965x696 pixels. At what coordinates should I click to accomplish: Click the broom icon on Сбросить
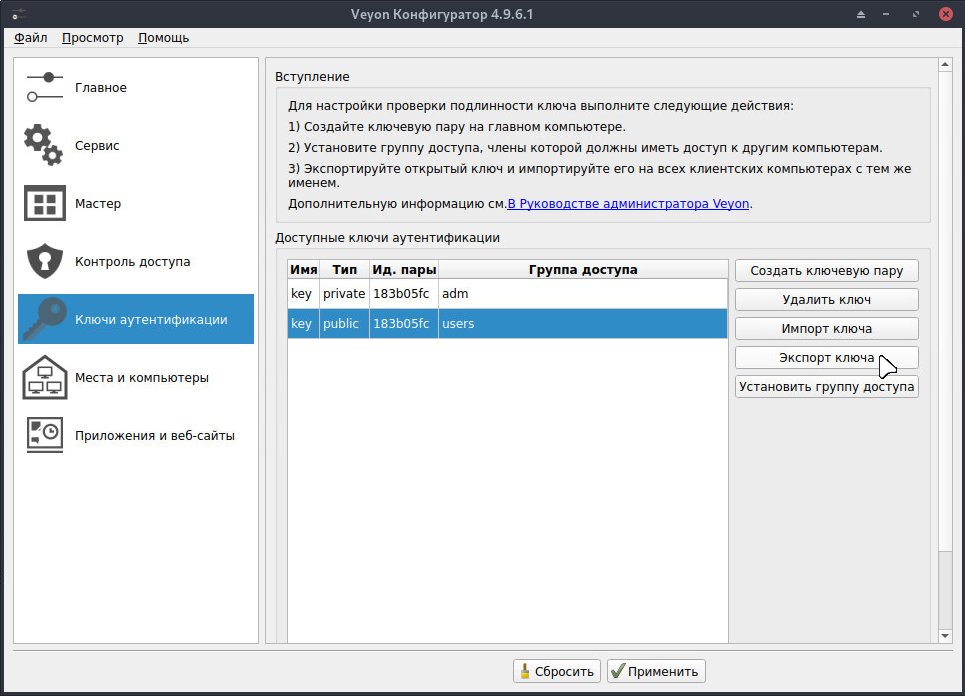[525, 671]
